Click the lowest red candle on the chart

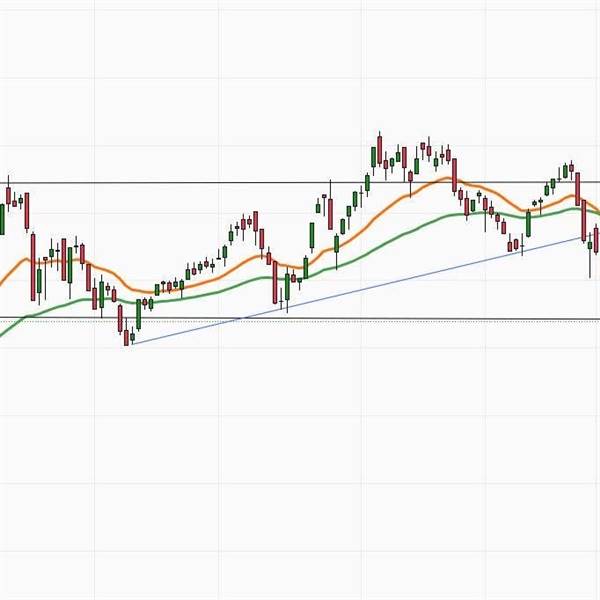point(128,337)
